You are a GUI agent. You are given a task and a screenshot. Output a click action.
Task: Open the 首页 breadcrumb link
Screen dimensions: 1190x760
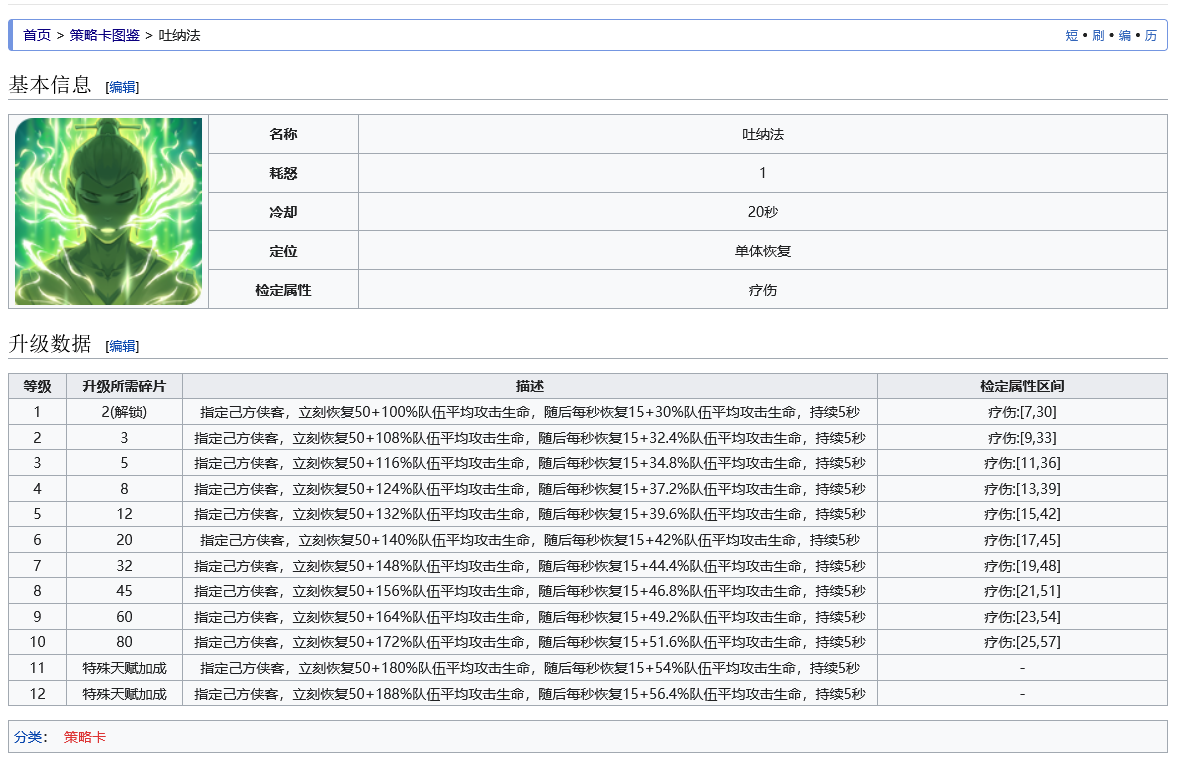37,35
